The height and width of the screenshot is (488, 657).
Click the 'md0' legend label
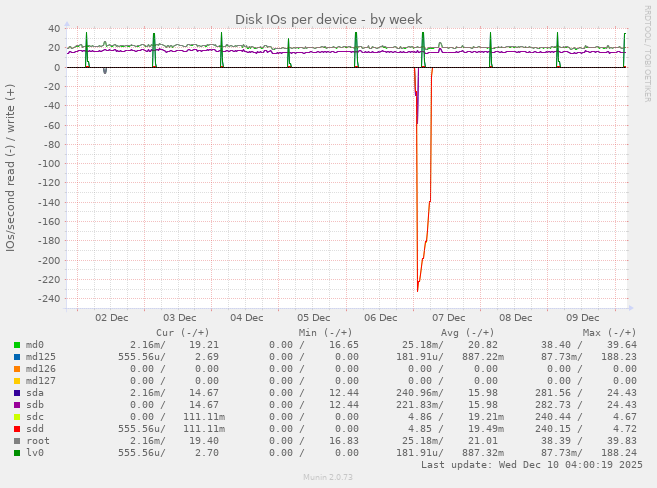click(x=35, y=345)
